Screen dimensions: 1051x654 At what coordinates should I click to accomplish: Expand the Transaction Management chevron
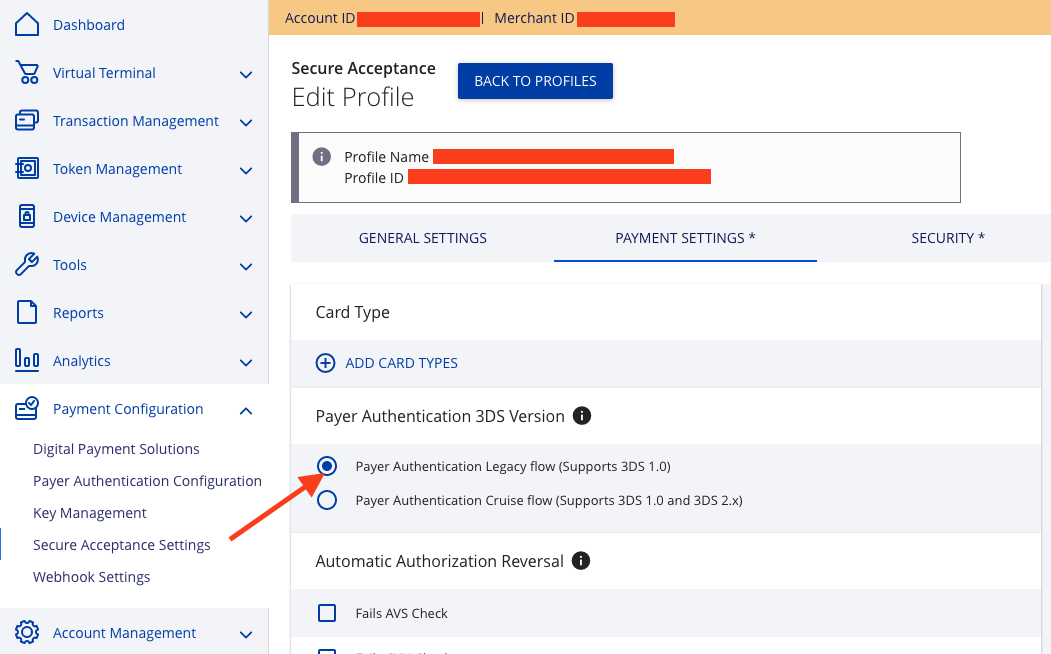[246, 123]
